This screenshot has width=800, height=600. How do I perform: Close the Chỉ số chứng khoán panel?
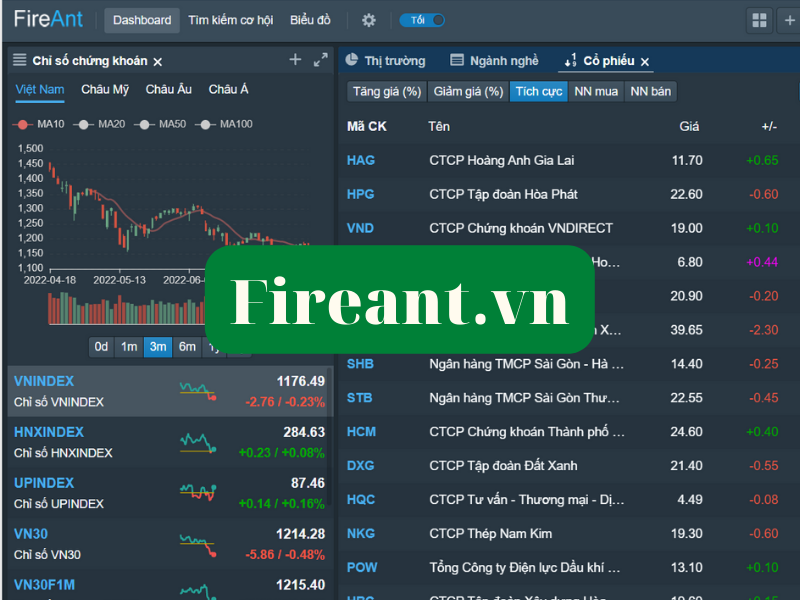pos(158,62)
